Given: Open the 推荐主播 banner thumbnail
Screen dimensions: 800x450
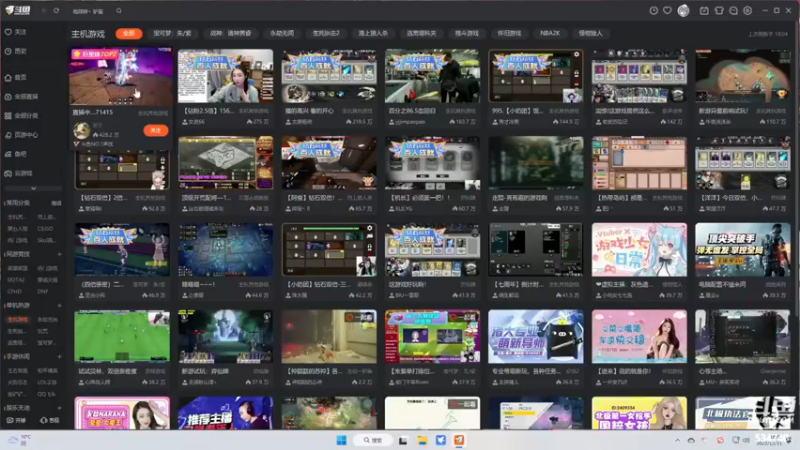Looking at the screenshot, I should (226, 413).
